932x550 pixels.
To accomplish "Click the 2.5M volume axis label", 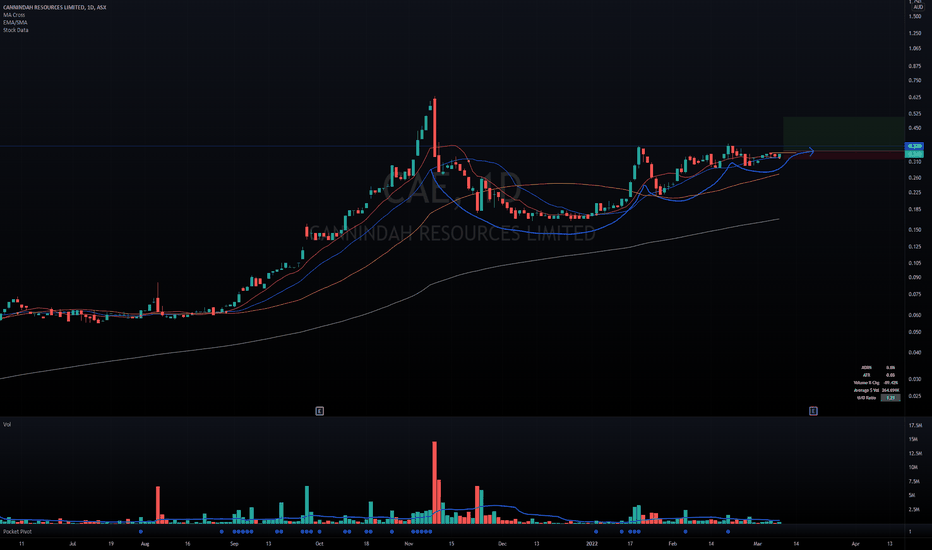I will pyautogui.click(x=915, y=510).
